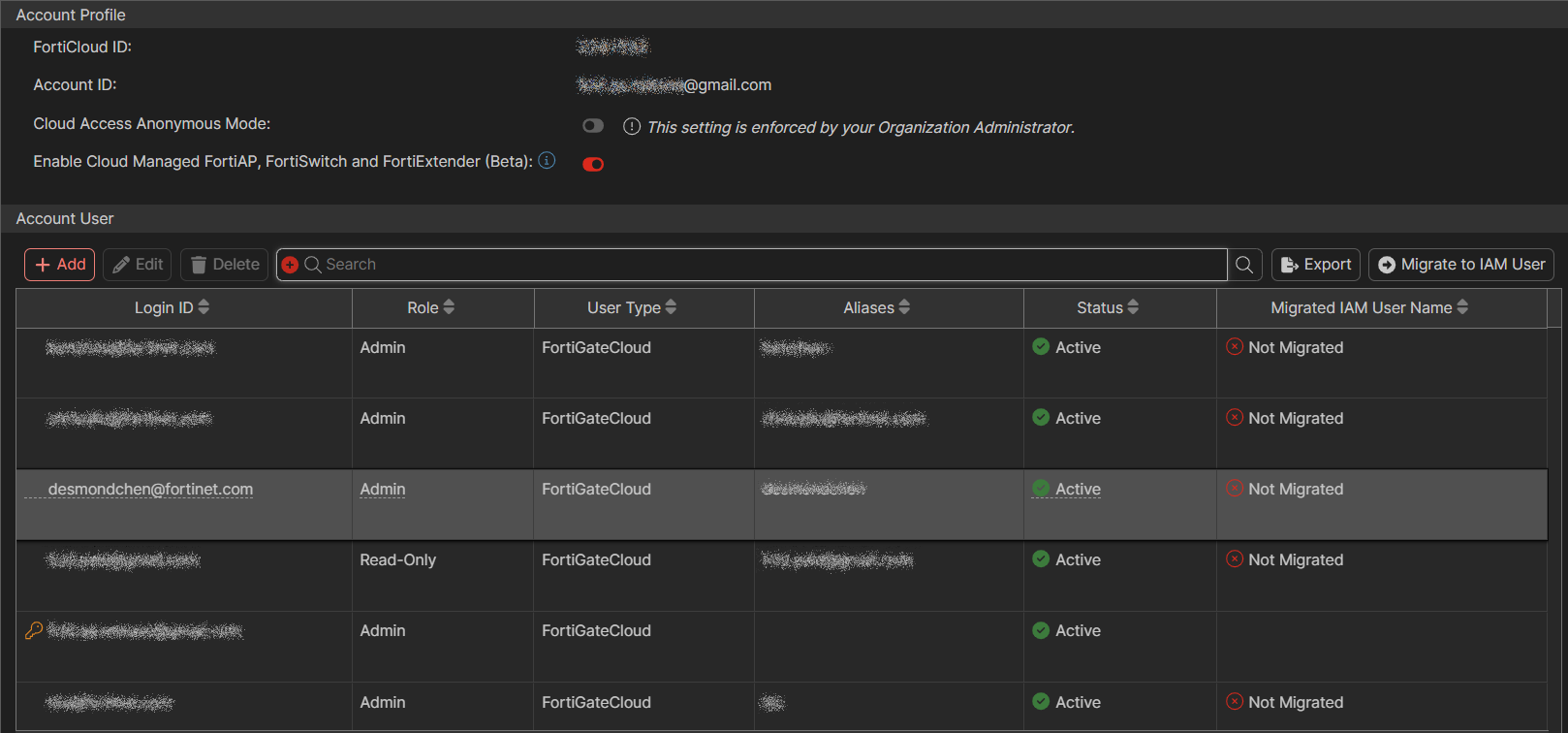Sort by Aliases column header

876,307
